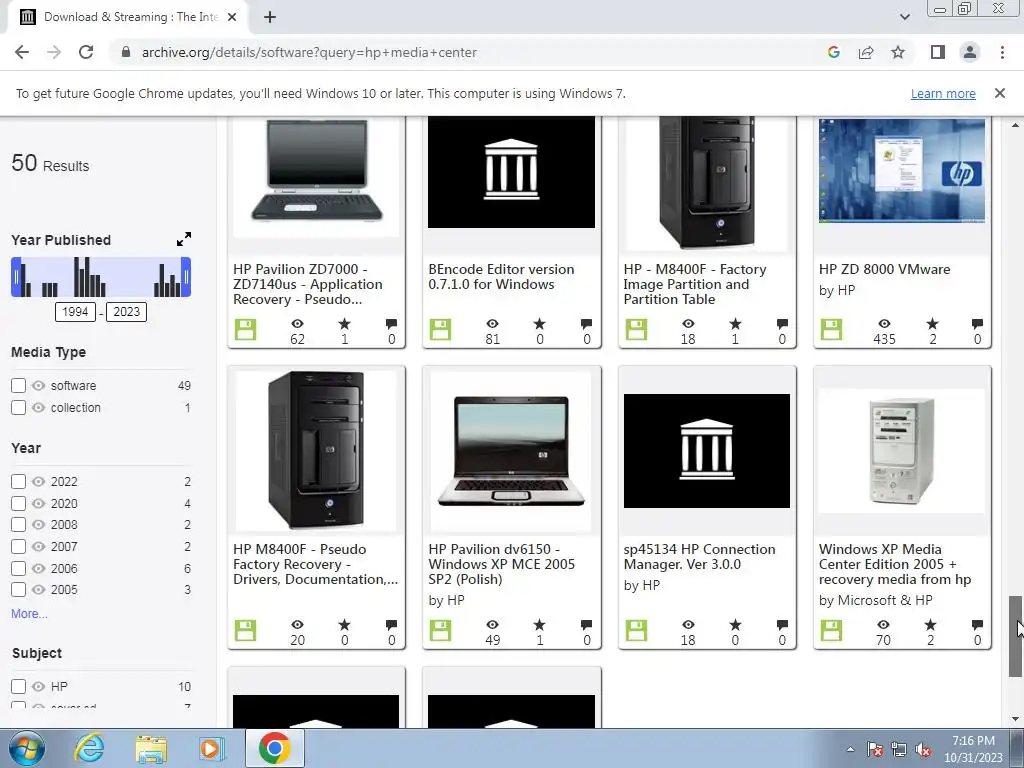This screenshot has height=768, width=1024.
Task: Open the network icon in system tray
Action: [899, 750]
